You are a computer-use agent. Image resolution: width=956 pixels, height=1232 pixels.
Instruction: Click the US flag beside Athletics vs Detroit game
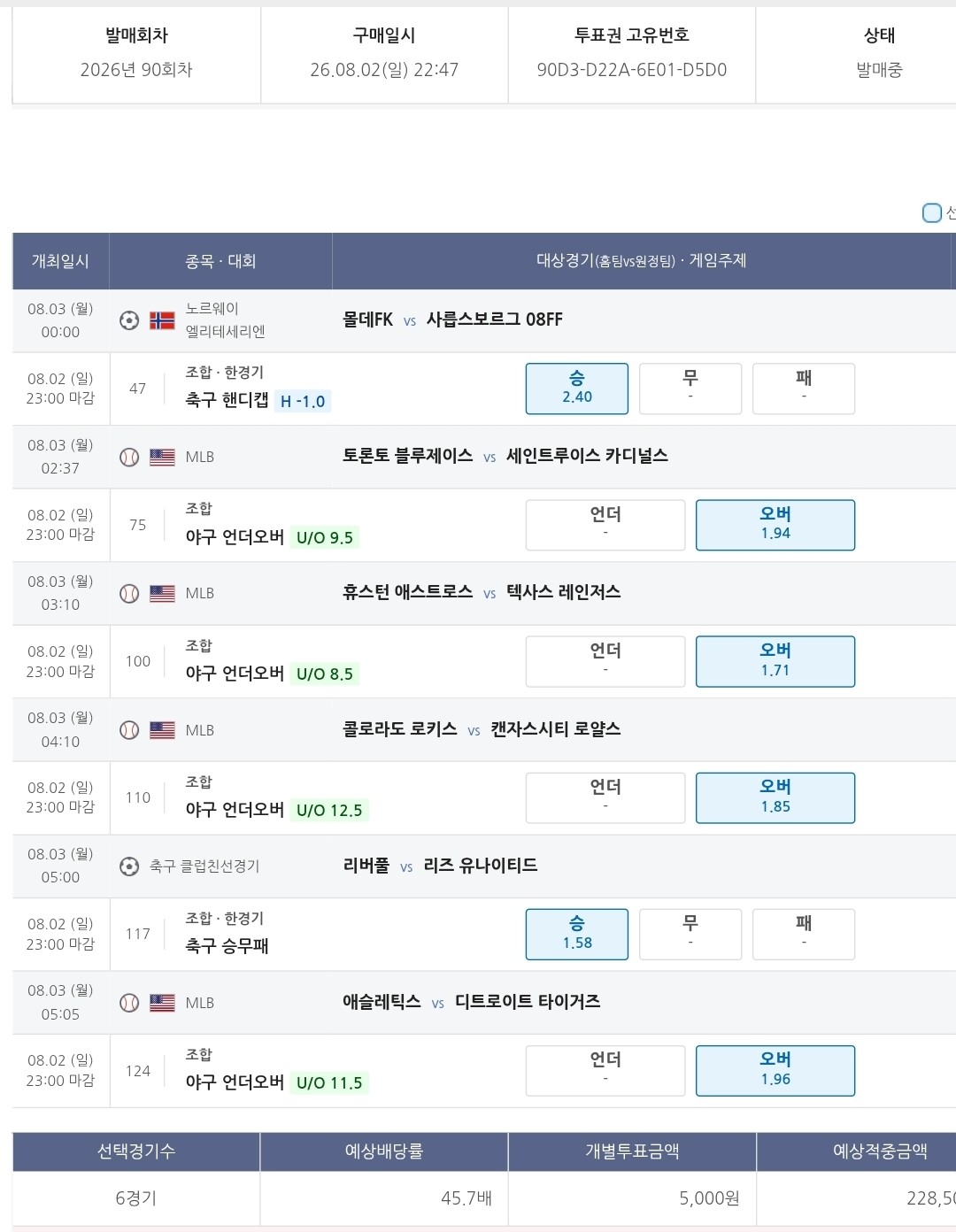point(162,1003)
